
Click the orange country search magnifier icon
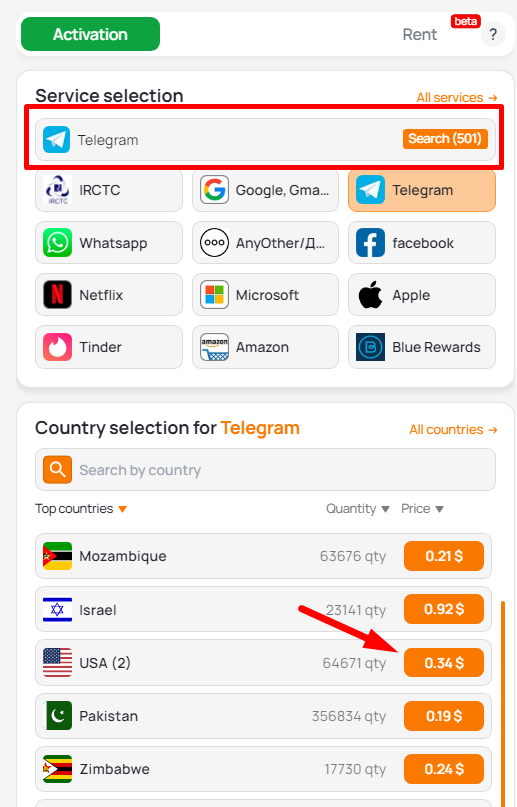[x=58, y=469]
